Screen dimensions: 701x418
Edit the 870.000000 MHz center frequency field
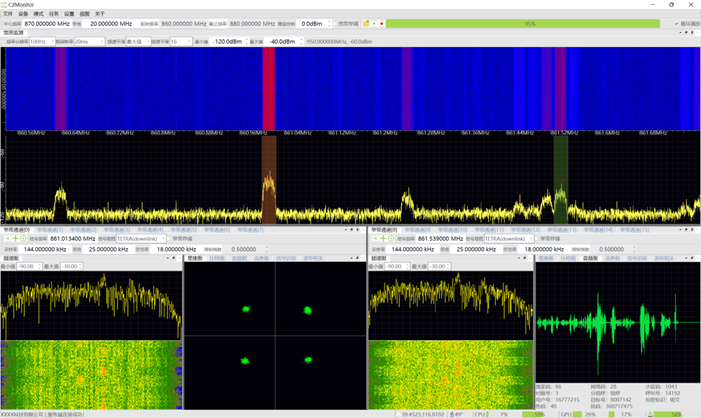tap(46, 23)
